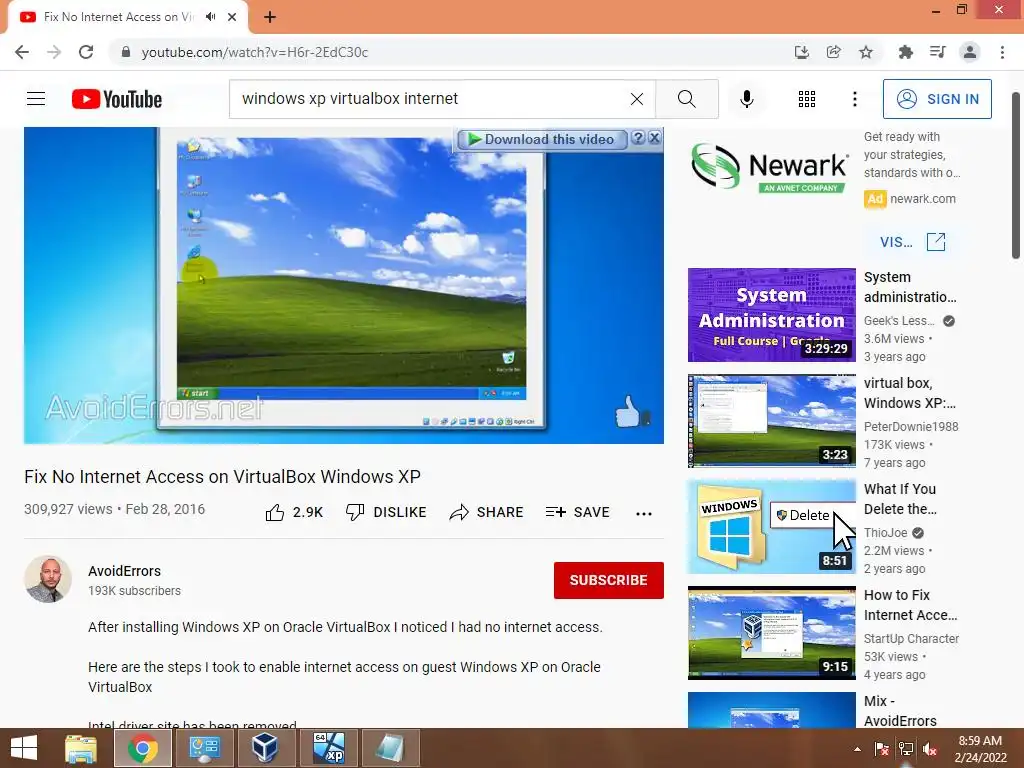This screenshot has width=1024, height=768.
Task: Close the YouTube browser tab
Action: tap(232, 17)
